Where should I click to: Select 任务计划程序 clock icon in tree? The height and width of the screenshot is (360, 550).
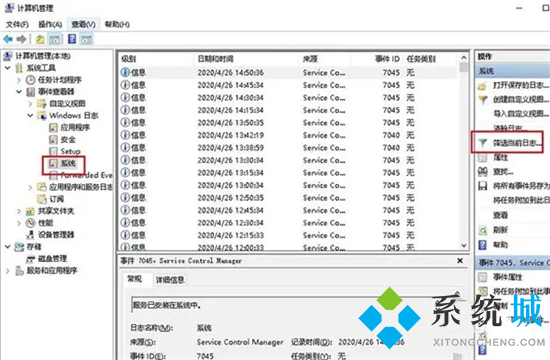31,80
